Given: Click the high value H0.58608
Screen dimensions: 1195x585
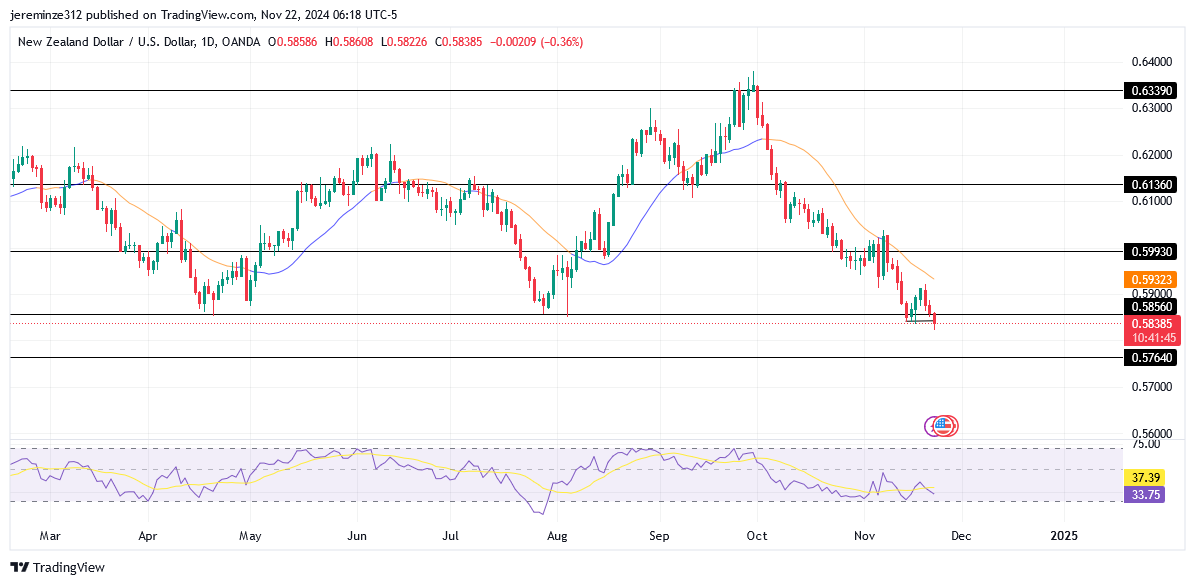Looking at the screenshot, I should 349,42.
